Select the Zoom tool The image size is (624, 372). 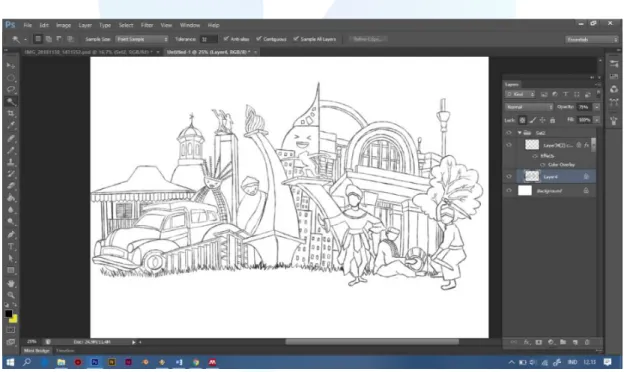[x=11, y=295]
